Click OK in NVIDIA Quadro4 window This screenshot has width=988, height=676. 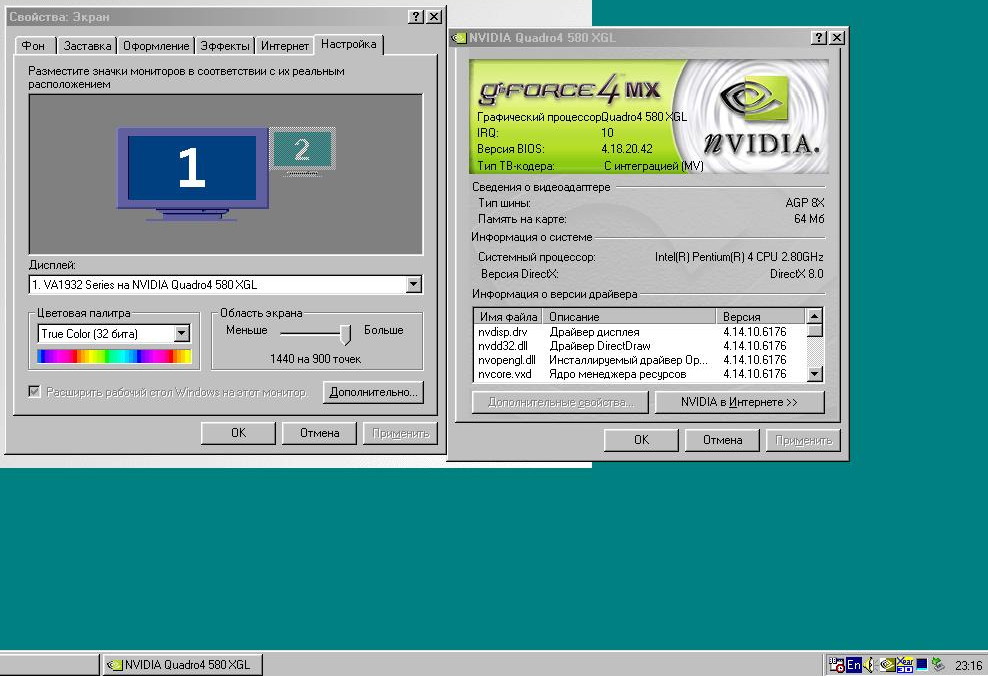point(641,440)
